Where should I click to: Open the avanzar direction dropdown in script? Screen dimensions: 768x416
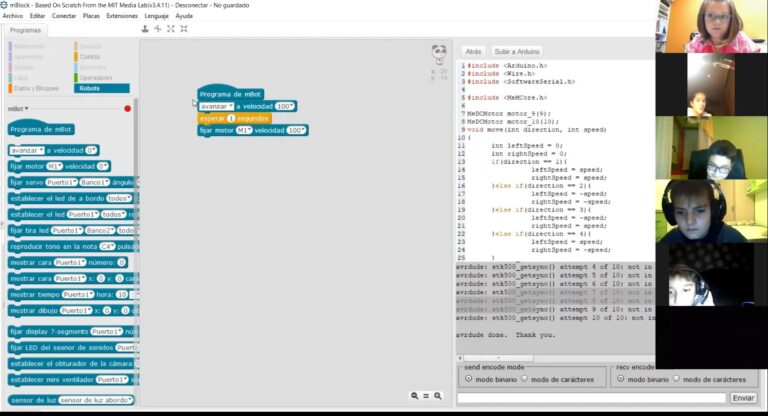point(230,106)
